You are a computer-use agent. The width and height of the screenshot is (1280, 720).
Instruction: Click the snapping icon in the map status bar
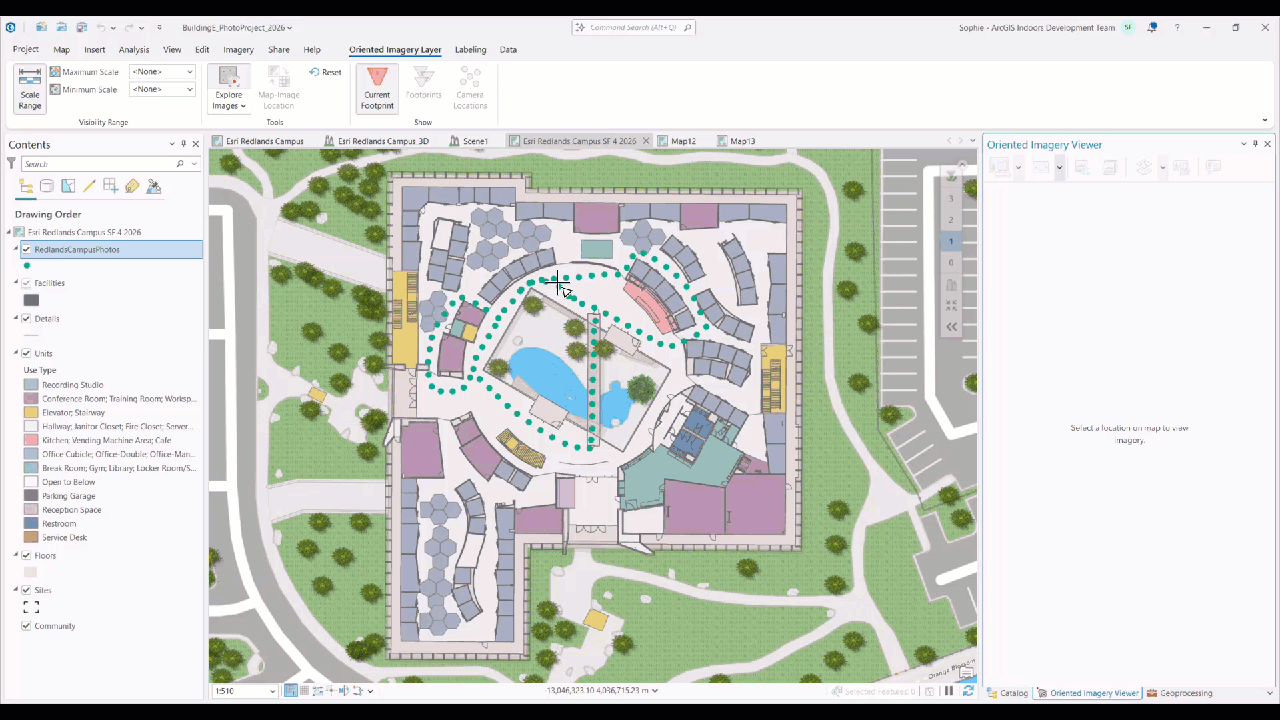(x=291, y=691)
